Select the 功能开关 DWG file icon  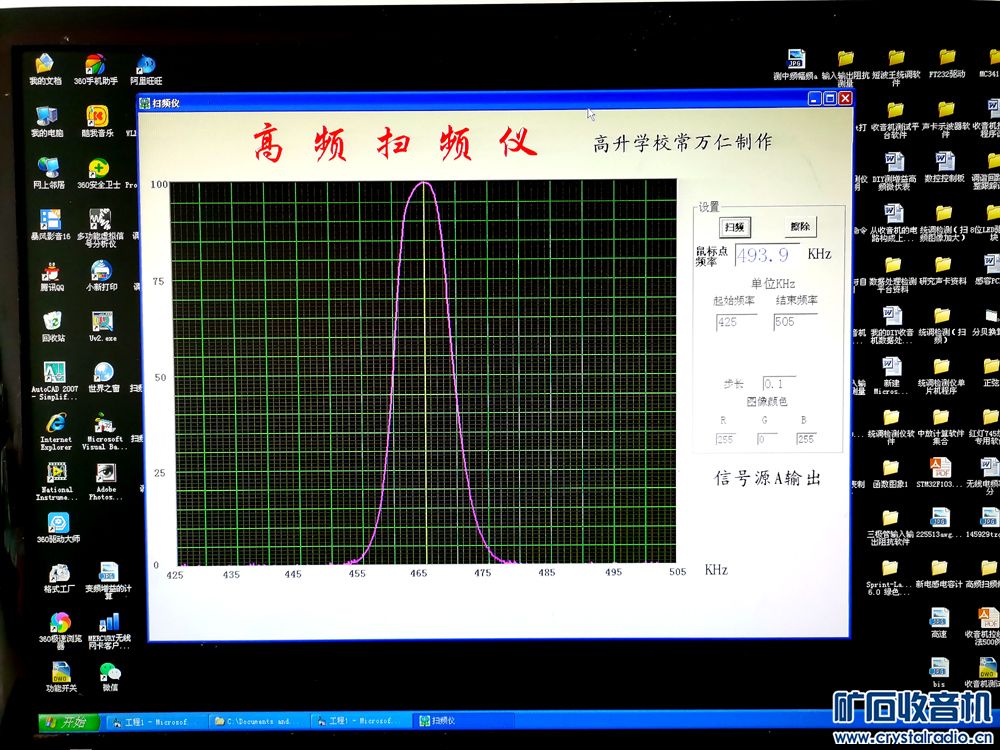click(x=61, y=677)
